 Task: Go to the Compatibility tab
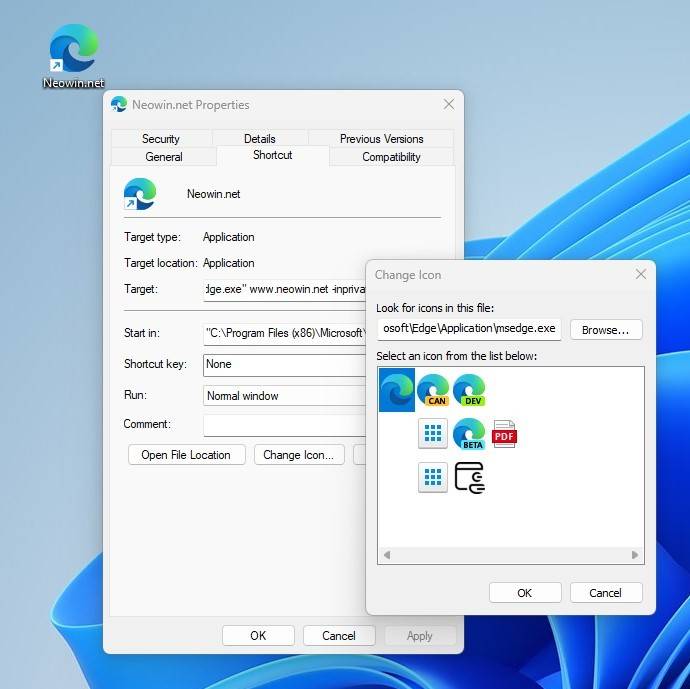pos(391,157)
